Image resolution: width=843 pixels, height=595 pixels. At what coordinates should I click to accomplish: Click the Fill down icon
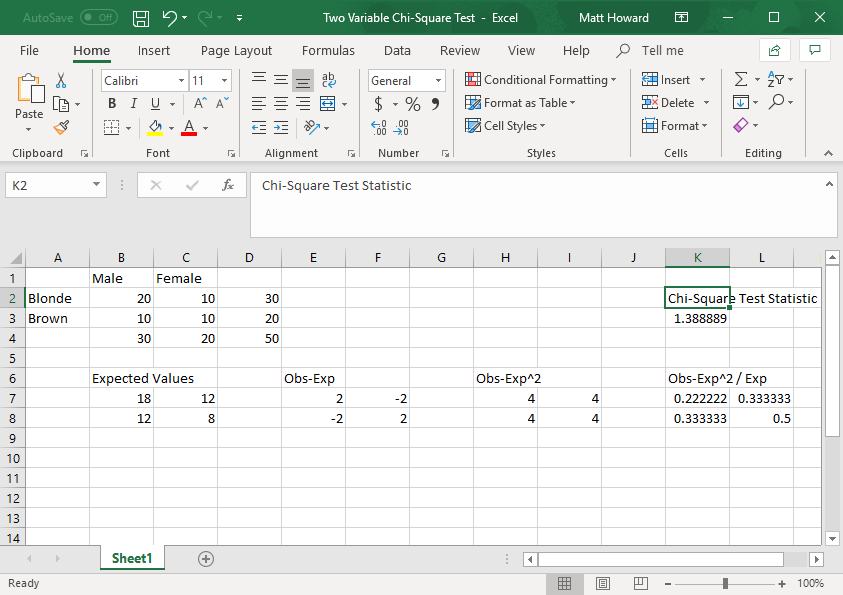tap(740, 102)
